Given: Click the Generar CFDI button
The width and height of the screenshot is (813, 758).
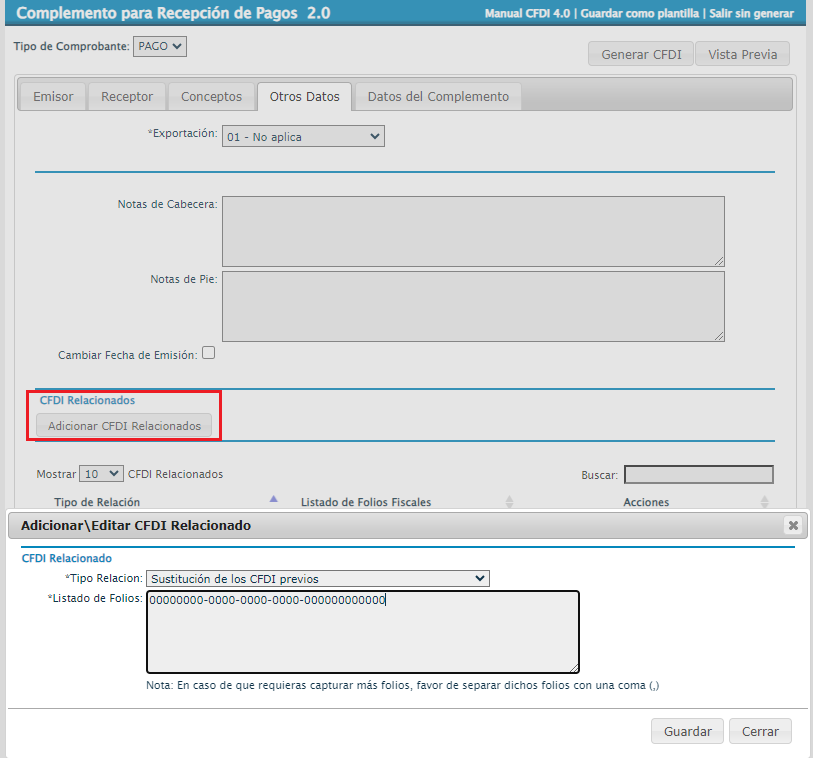Looking at the screenshot, I should [641, 54].
